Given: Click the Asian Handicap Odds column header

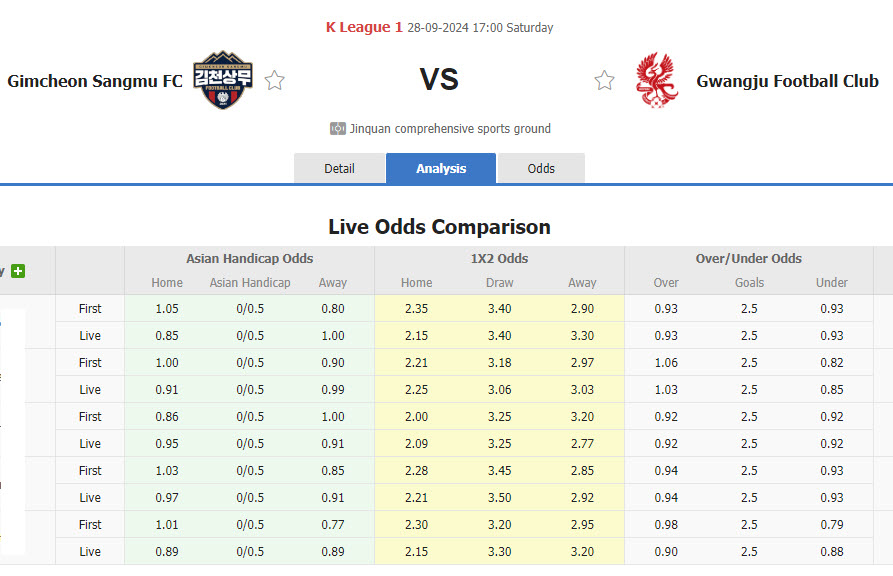Looking at the screenshot, I should [x=249, y=258].
